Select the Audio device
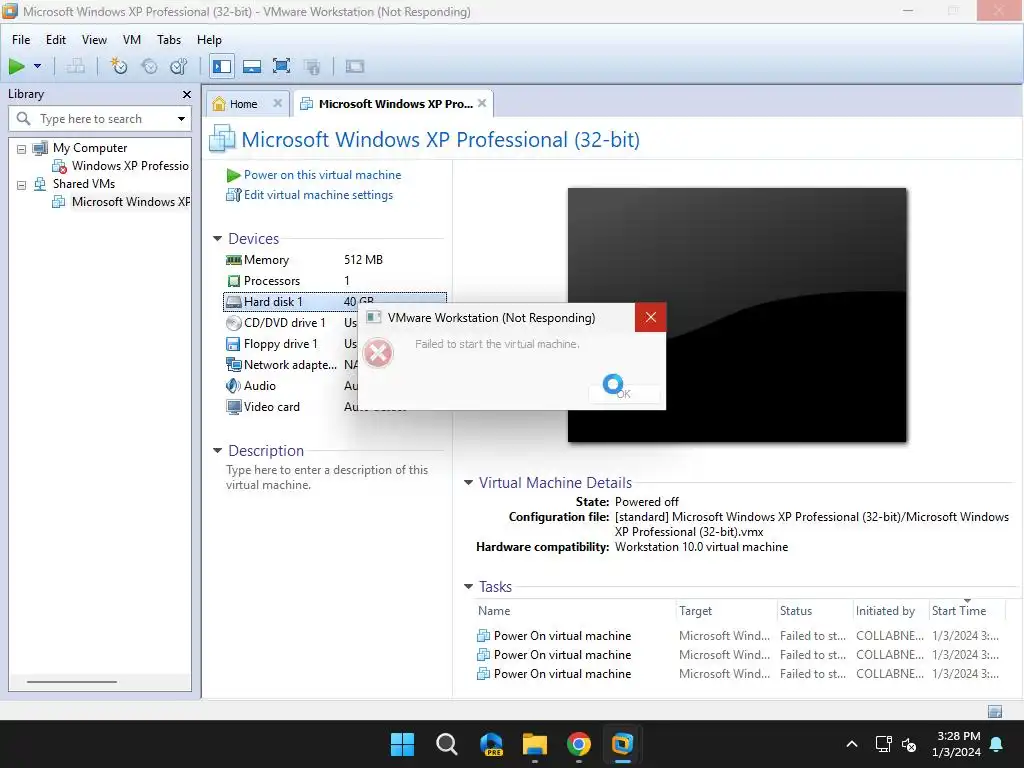Viewport: 1024px width, 768px height. (292, 385)
